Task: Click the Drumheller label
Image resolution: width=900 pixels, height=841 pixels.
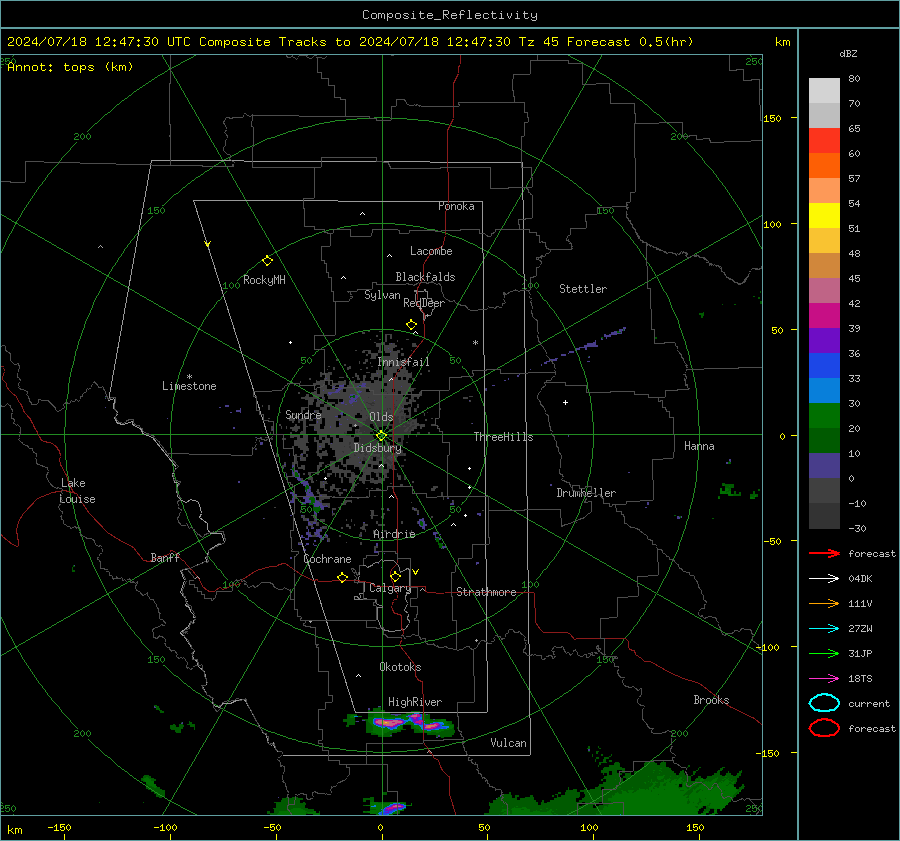Action: coord(586,493)
